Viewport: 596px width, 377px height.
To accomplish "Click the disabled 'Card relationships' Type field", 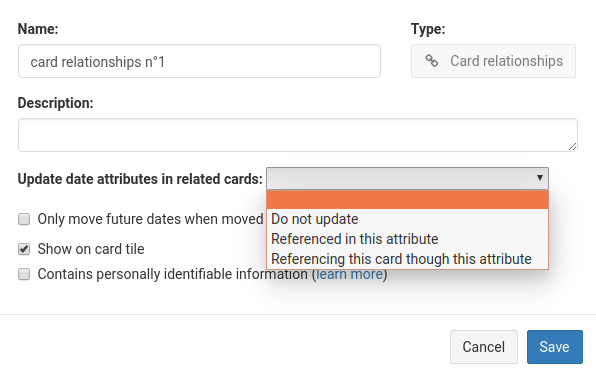I will (493, 61).
